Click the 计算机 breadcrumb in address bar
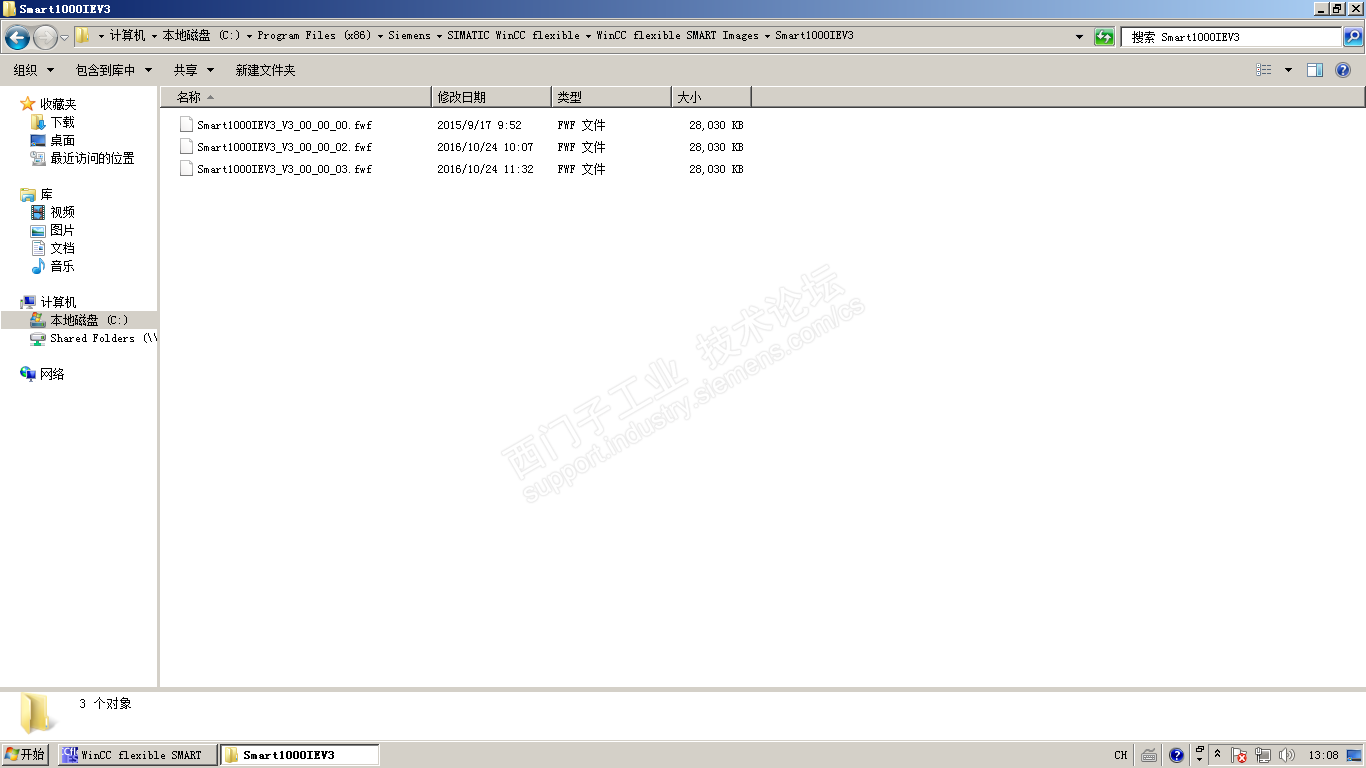1366x768 pixels. click(x=127, y=36)
